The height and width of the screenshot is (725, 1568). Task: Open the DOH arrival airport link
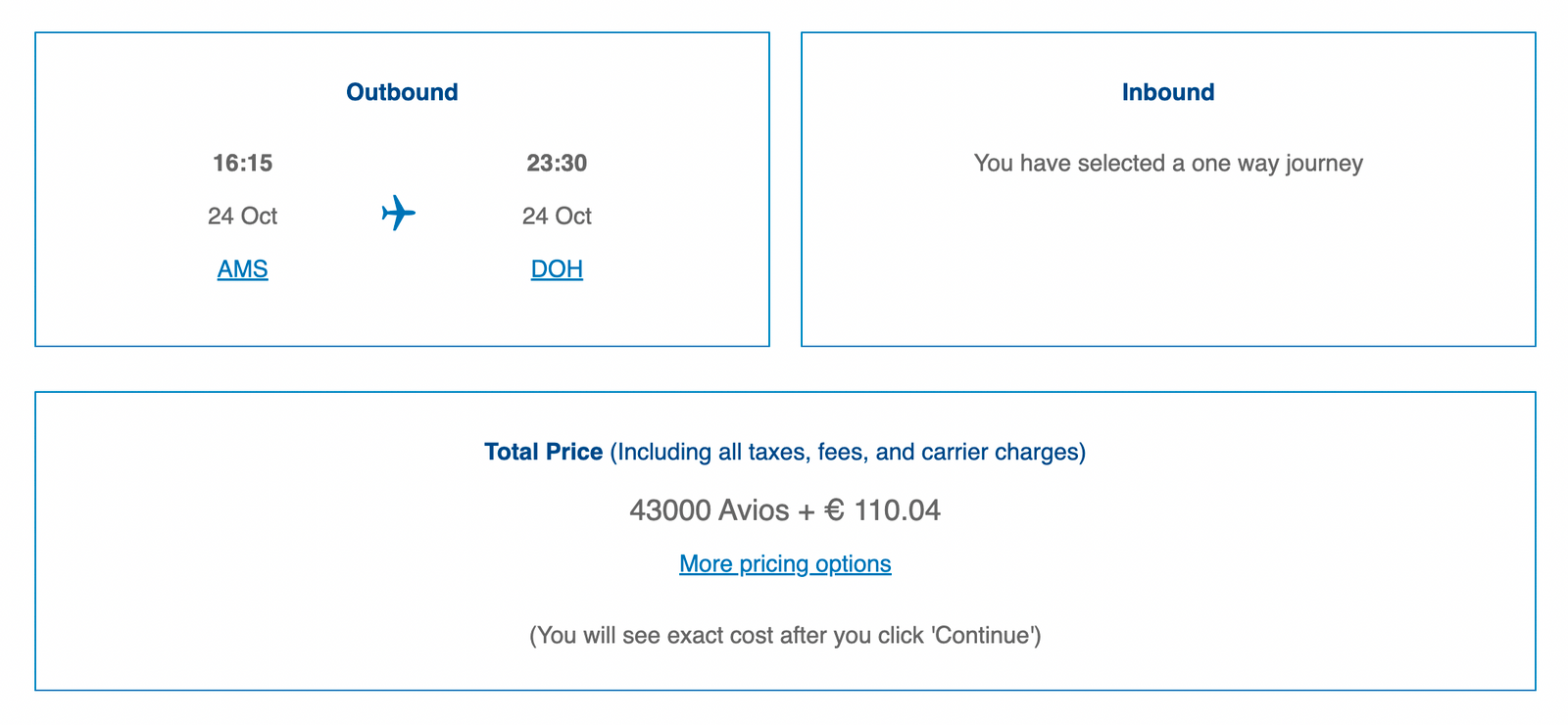click(x=557, y=268)
